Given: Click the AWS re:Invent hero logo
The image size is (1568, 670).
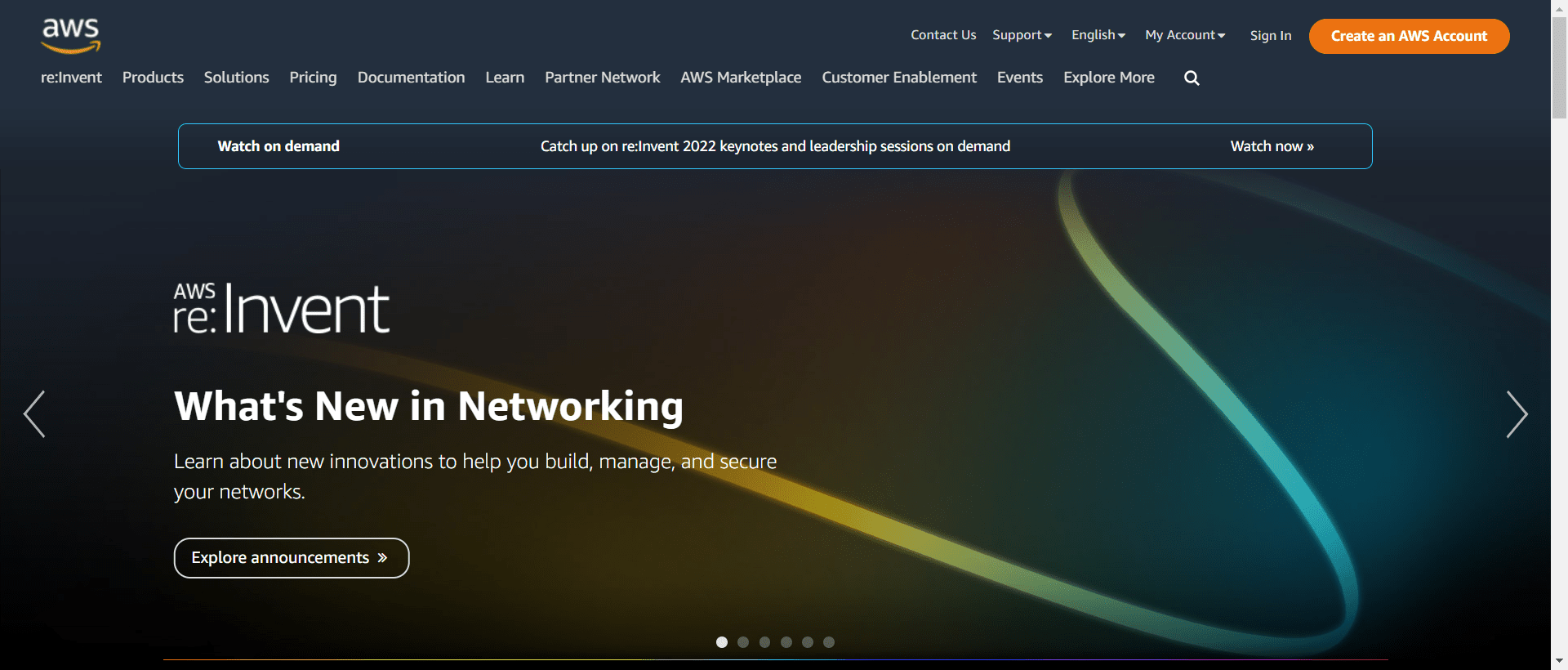Looking at the screenshot, I should click(x=282, y=309).
